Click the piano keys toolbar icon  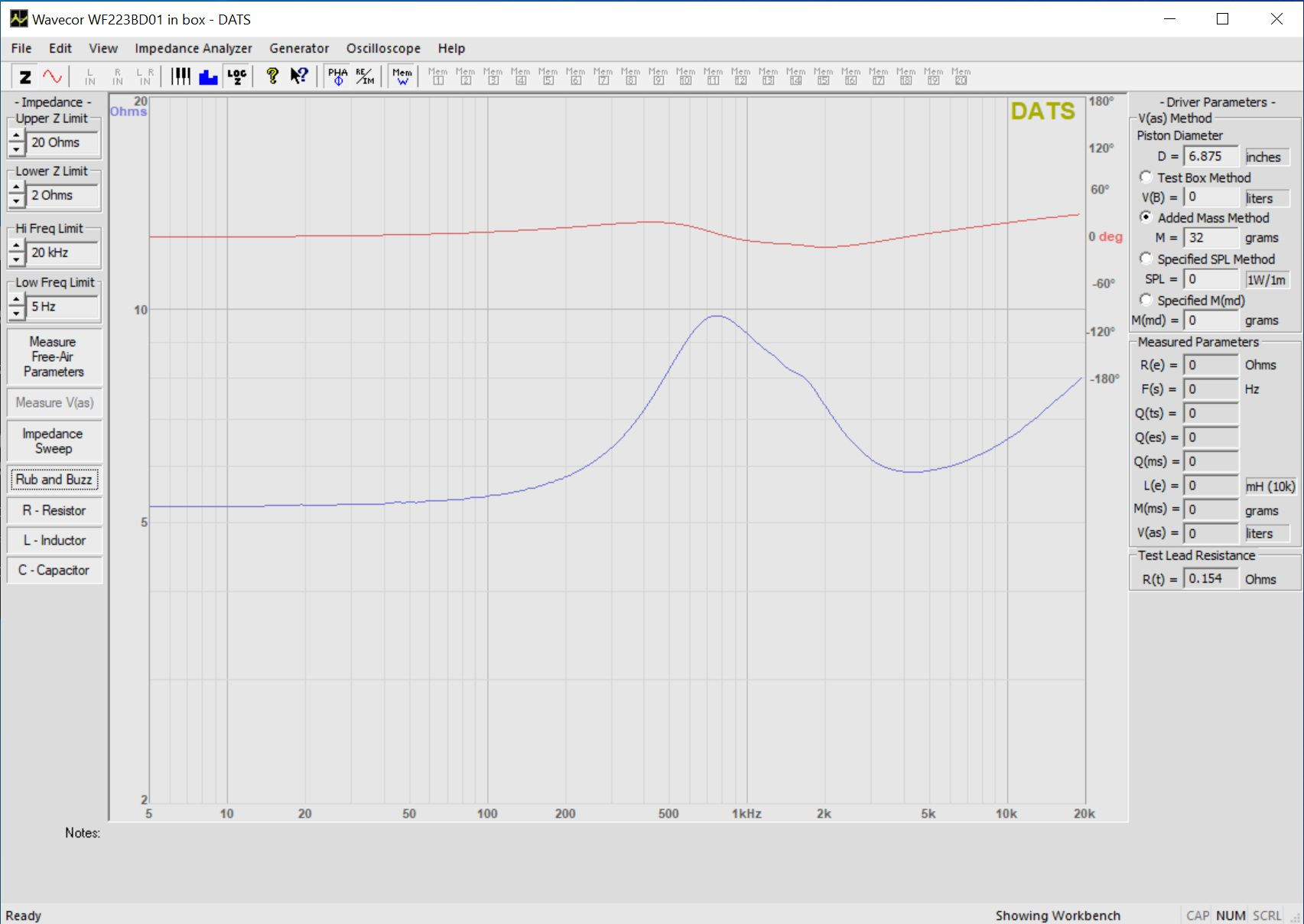click(180, 76)
